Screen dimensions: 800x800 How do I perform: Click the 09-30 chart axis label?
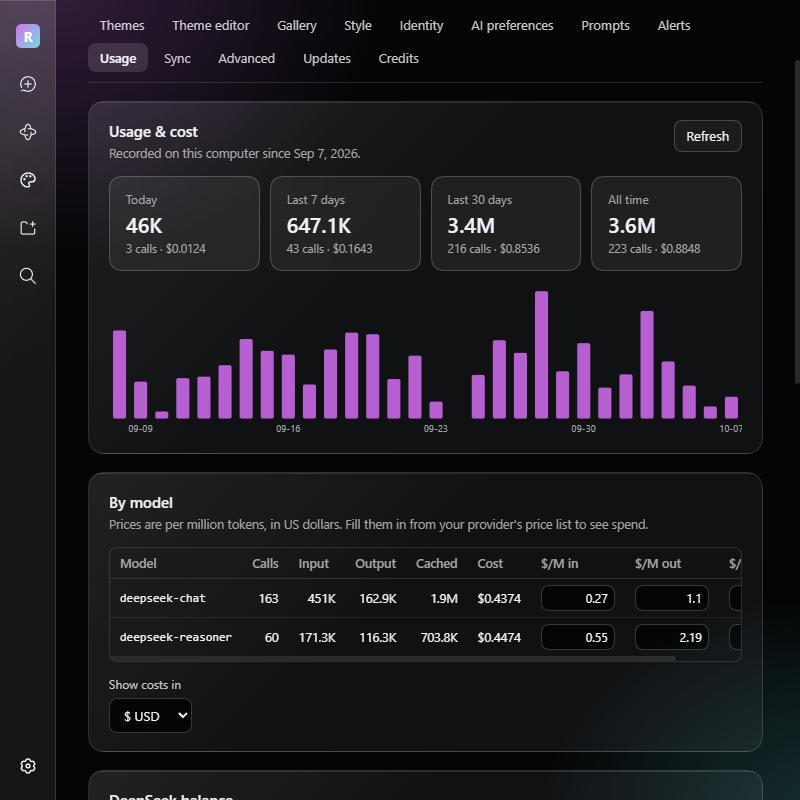point(583,429)
